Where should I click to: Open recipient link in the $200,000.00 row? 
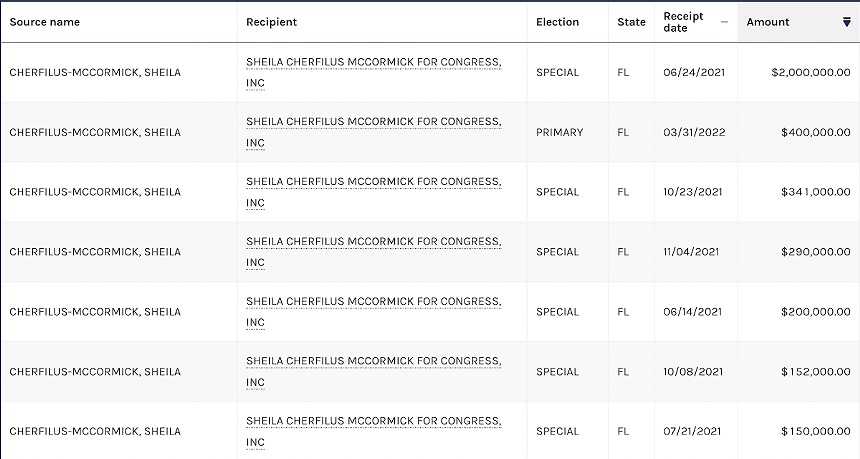click(x=374, y=311)
